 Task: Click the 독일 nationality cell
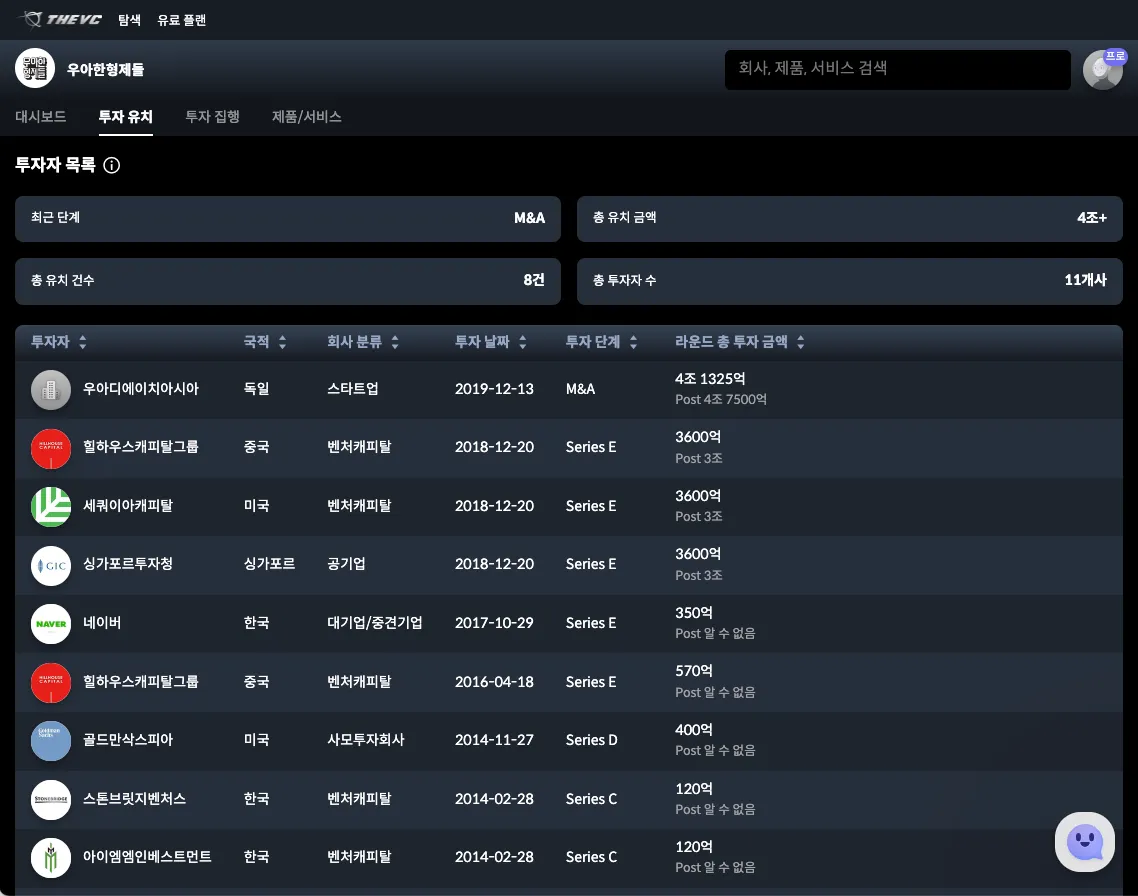tap(256, 388)
